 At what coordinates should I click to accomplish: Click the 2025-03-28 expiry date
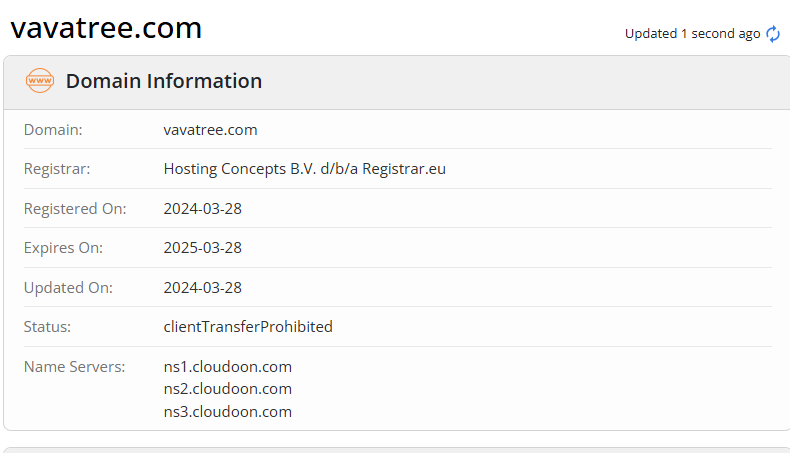coord(203,248)
